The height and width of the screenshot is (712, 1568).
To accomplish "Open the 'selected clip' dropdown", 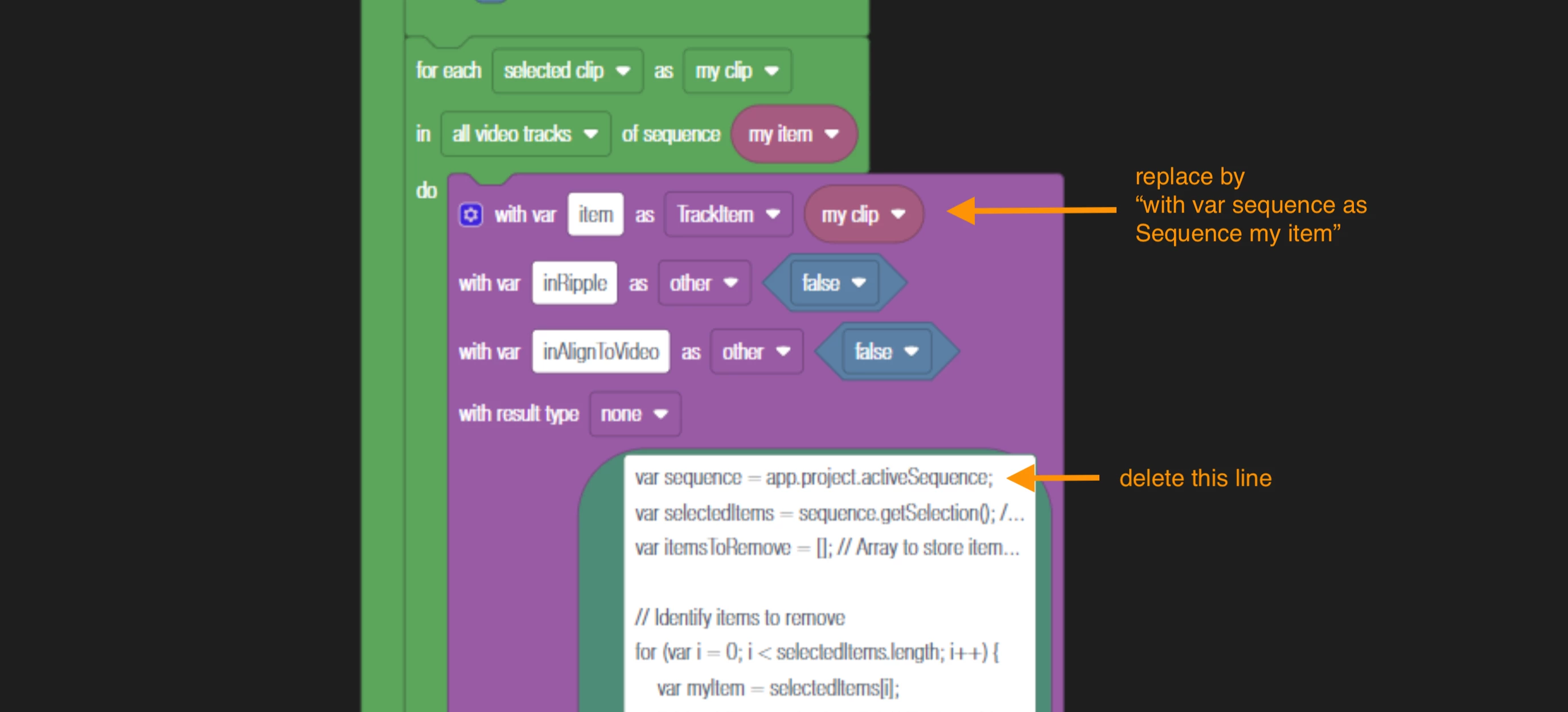I will pyautogui.click(x=567, y=71).
